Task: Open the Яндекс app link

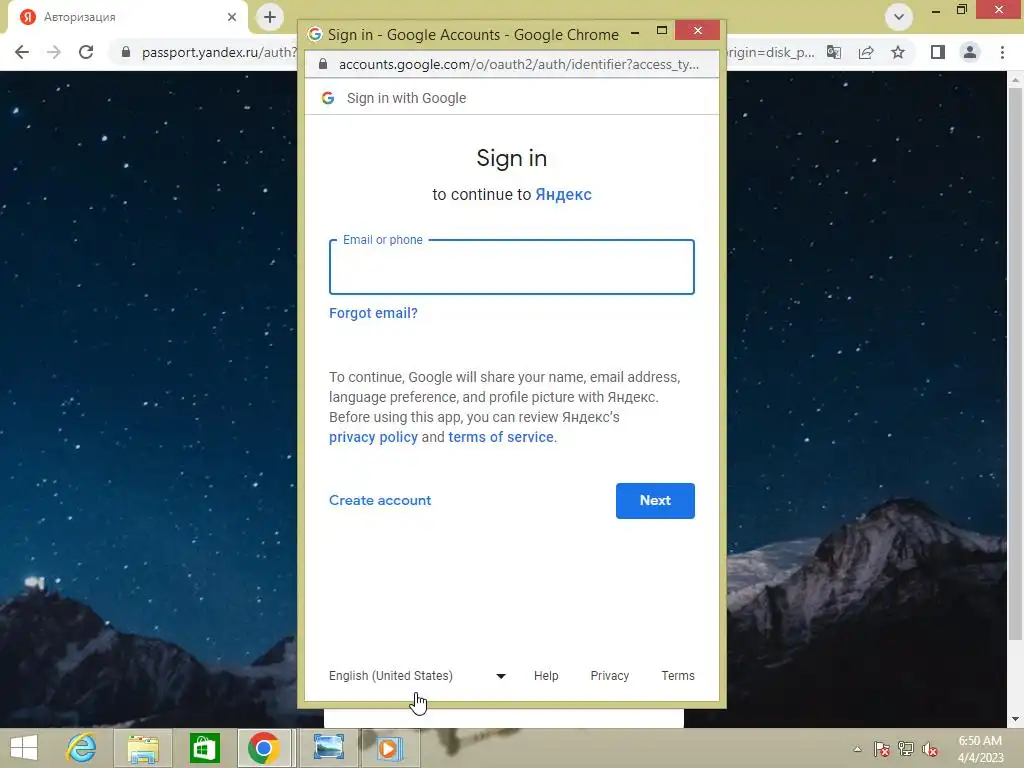Action: click(564, 195)
